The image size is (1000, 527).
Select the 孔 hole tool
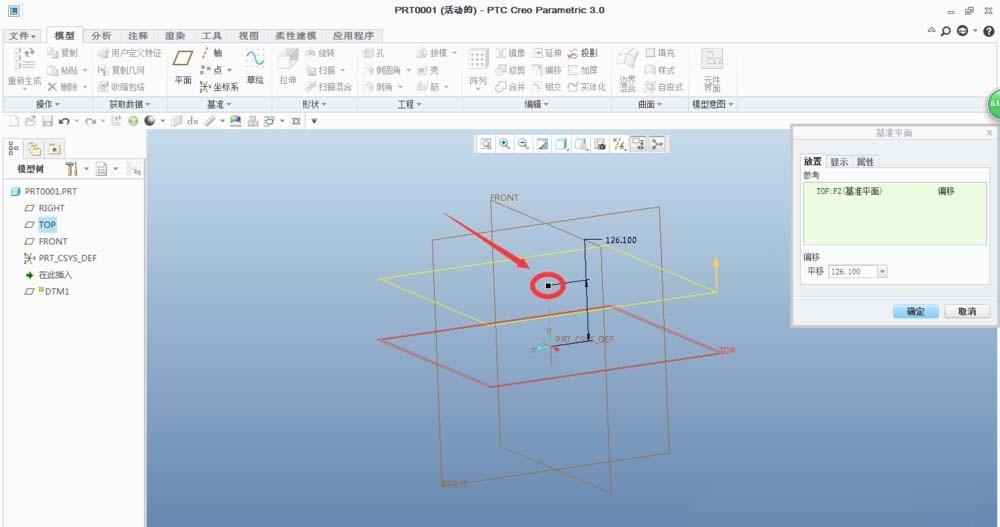[x=374, y=53]
